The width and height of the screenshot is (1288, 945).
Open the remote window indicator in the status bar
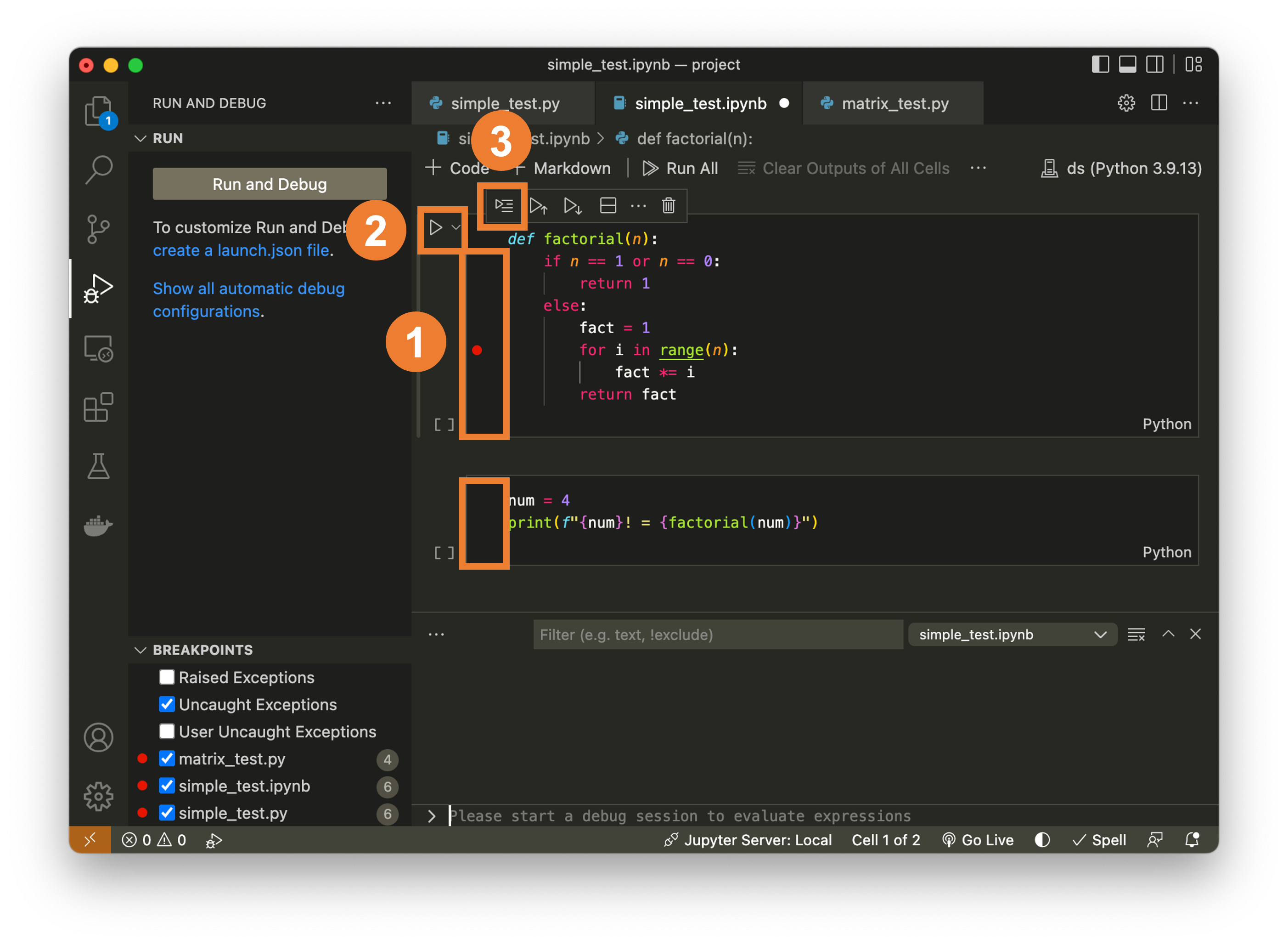point(90,840)
